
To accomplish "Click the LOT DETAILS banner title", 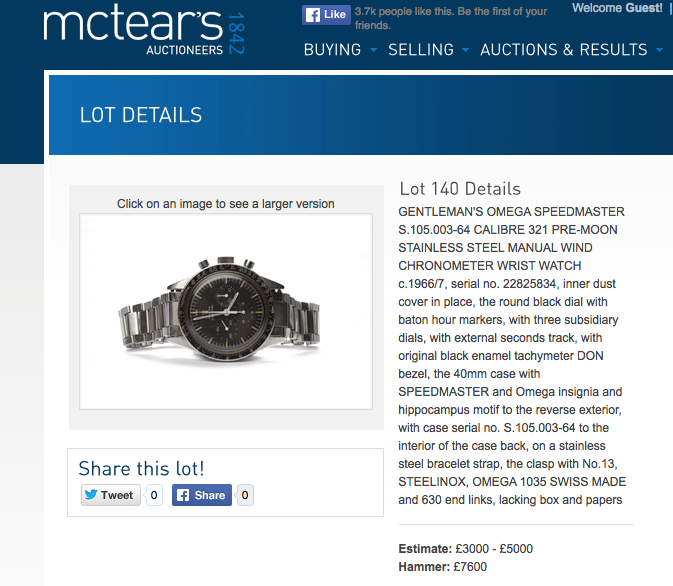I will click(x=141, y=115).
